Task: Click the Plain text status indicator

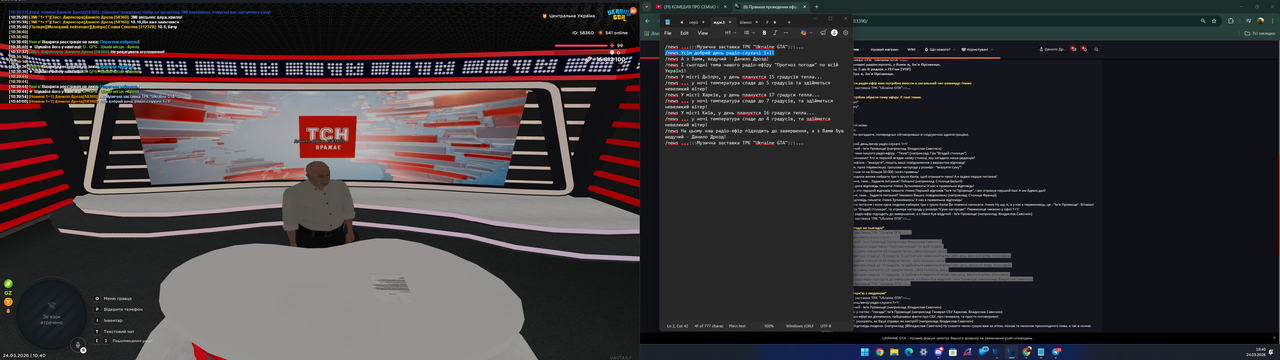Action: 737,326
